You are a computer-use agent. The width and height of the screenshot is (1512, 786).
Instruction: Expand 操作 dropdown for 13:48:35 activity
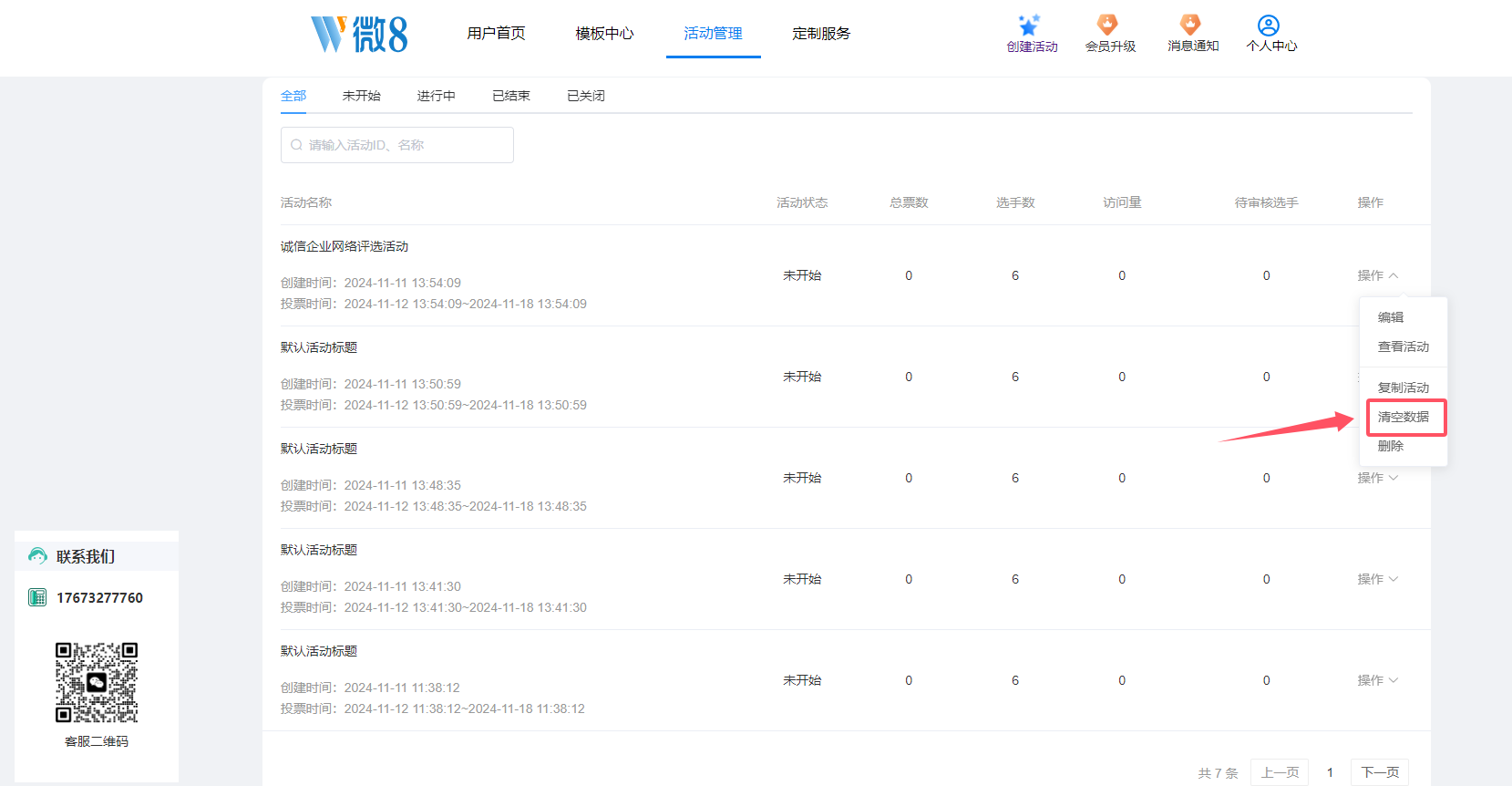coord(1377,478)
